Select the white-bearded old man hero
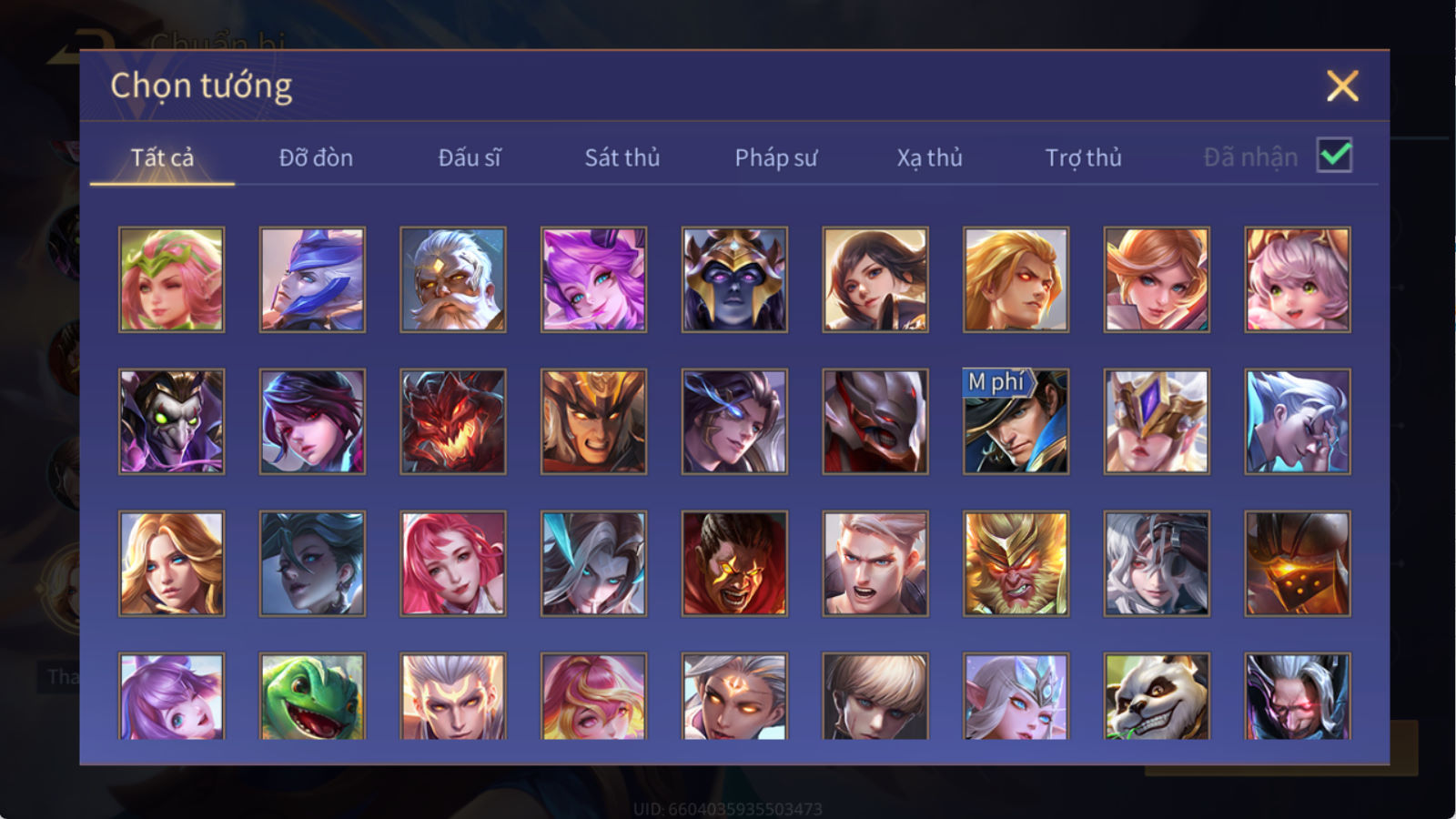 453,279
